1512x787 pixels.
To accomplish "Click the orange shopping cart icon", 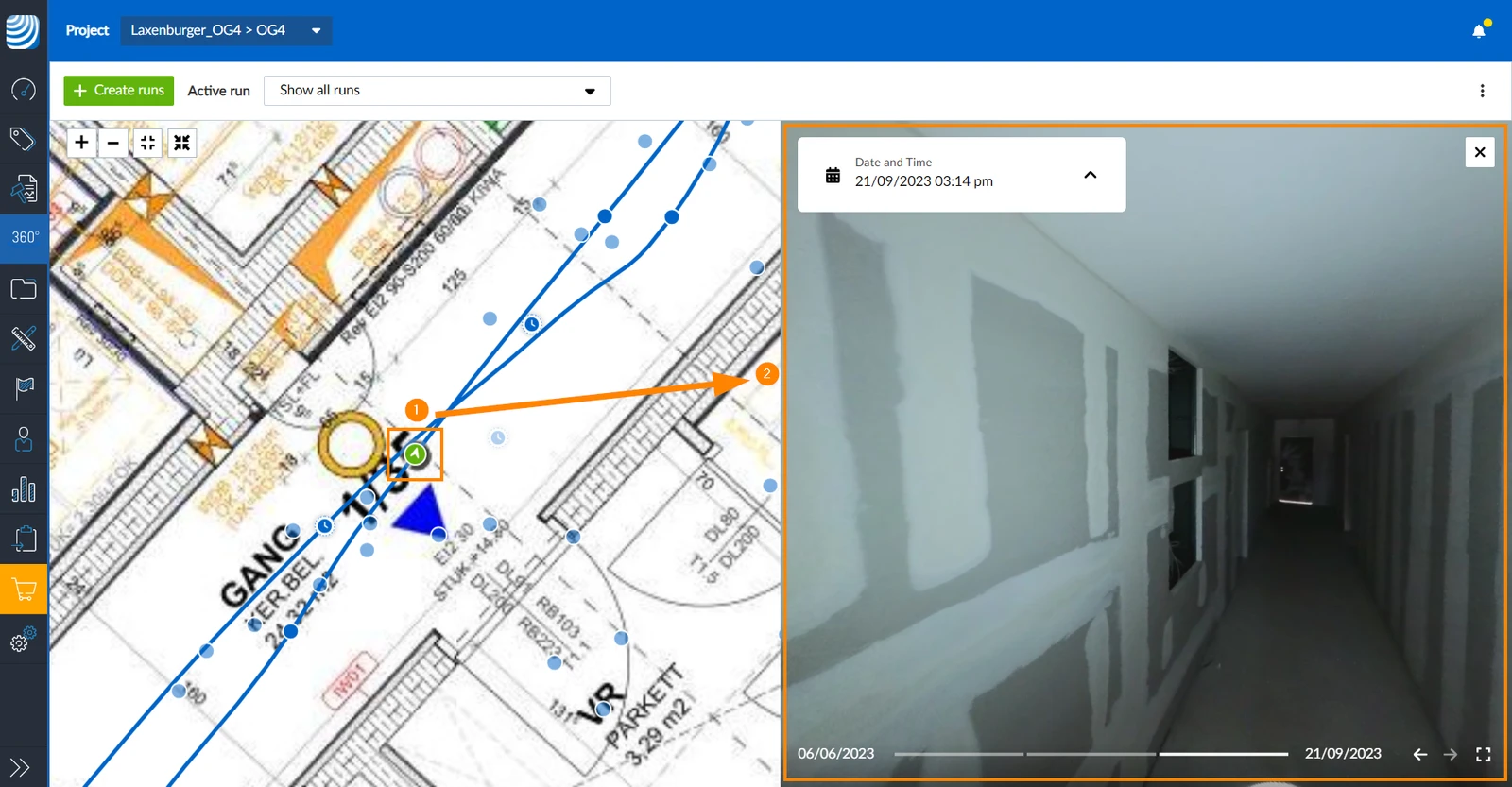I will point(24,590).
